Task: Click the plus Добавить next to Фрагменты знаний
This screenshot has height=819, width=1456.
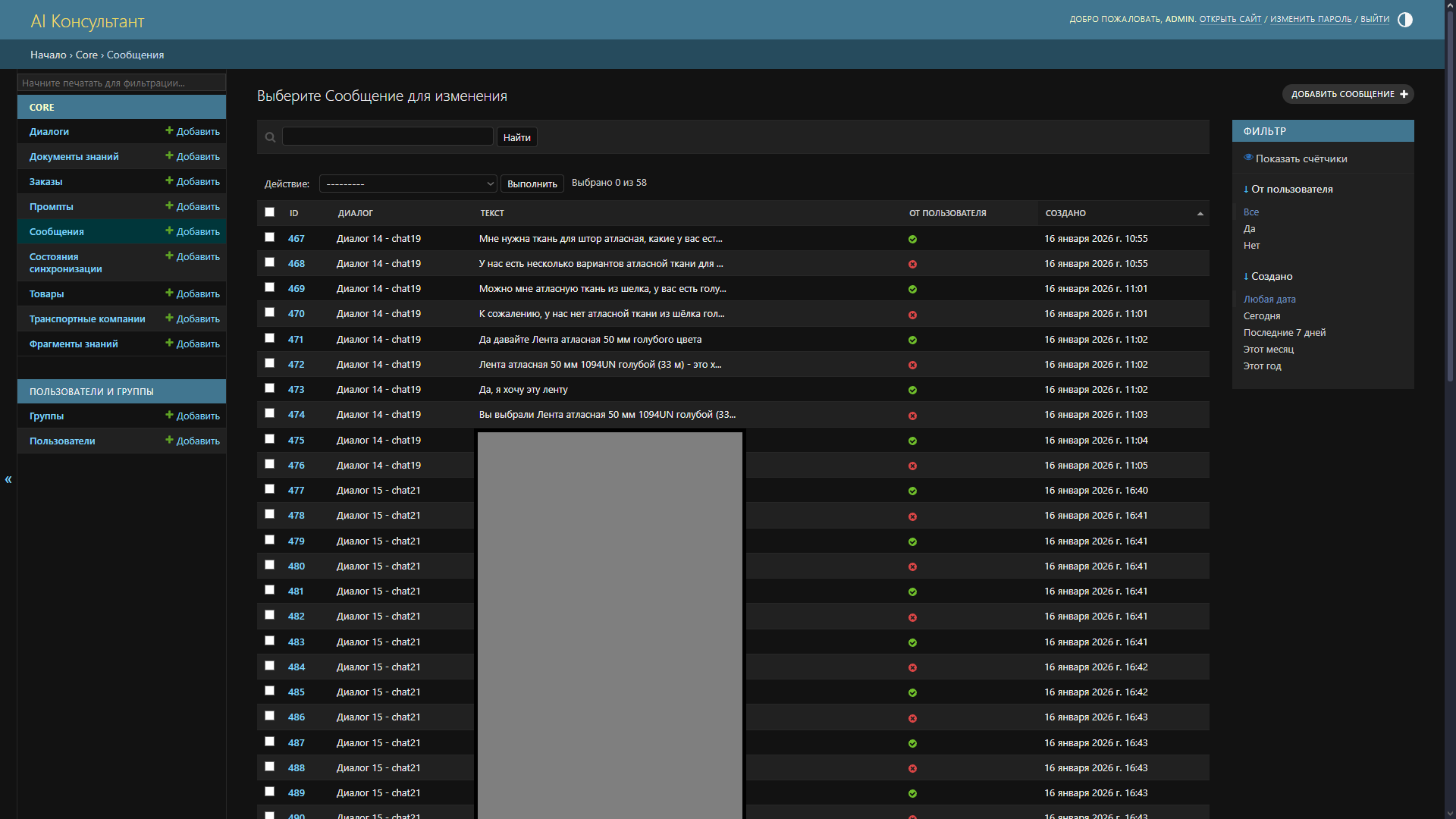Action: [193, 344]
